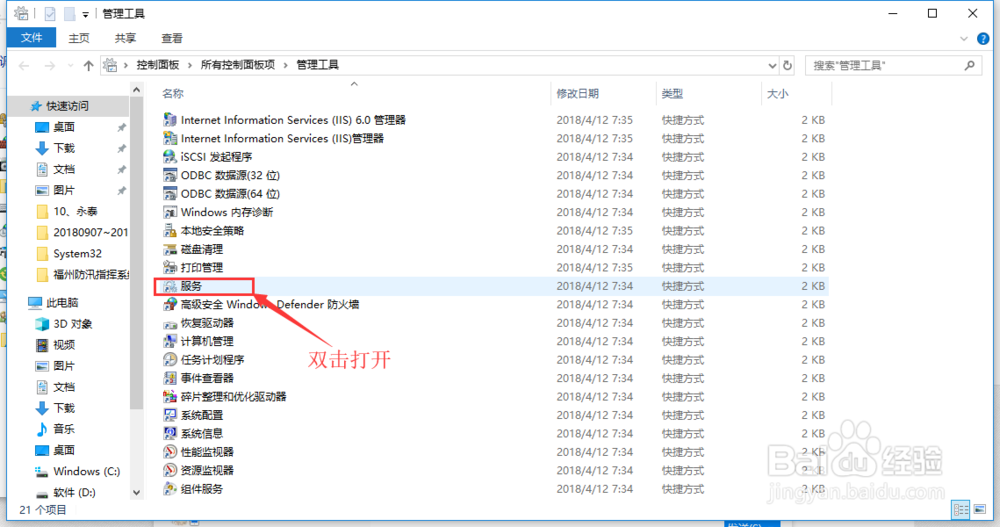Screen dimensions: 1000x527
Task: Select 3D 对象 in navigation pane
Action: (x=72, y=324)
